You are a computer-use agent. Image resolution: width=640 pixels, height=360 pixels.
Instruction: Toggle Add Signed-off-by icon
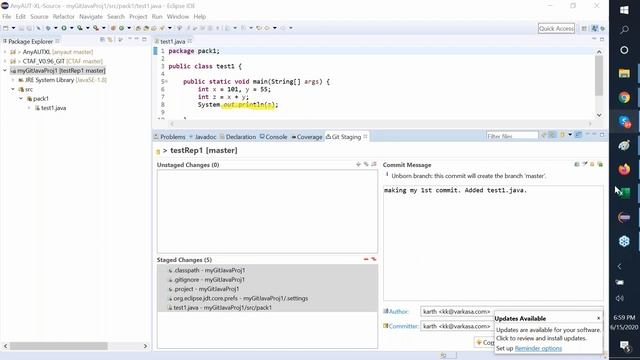point(584,164)
